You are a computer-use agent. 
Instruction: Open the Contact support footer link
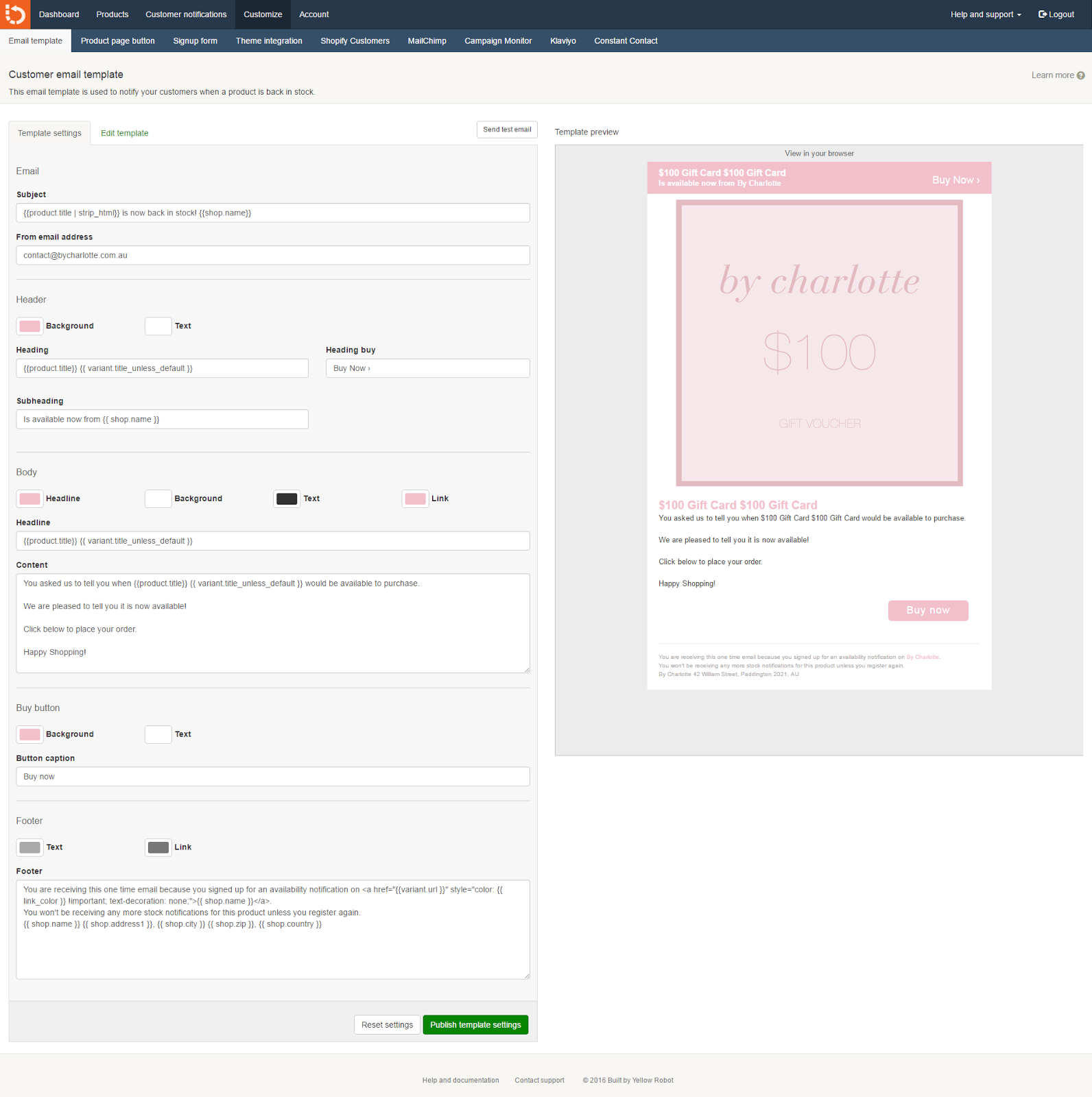pyautogui.click(x=539, y=1081)
